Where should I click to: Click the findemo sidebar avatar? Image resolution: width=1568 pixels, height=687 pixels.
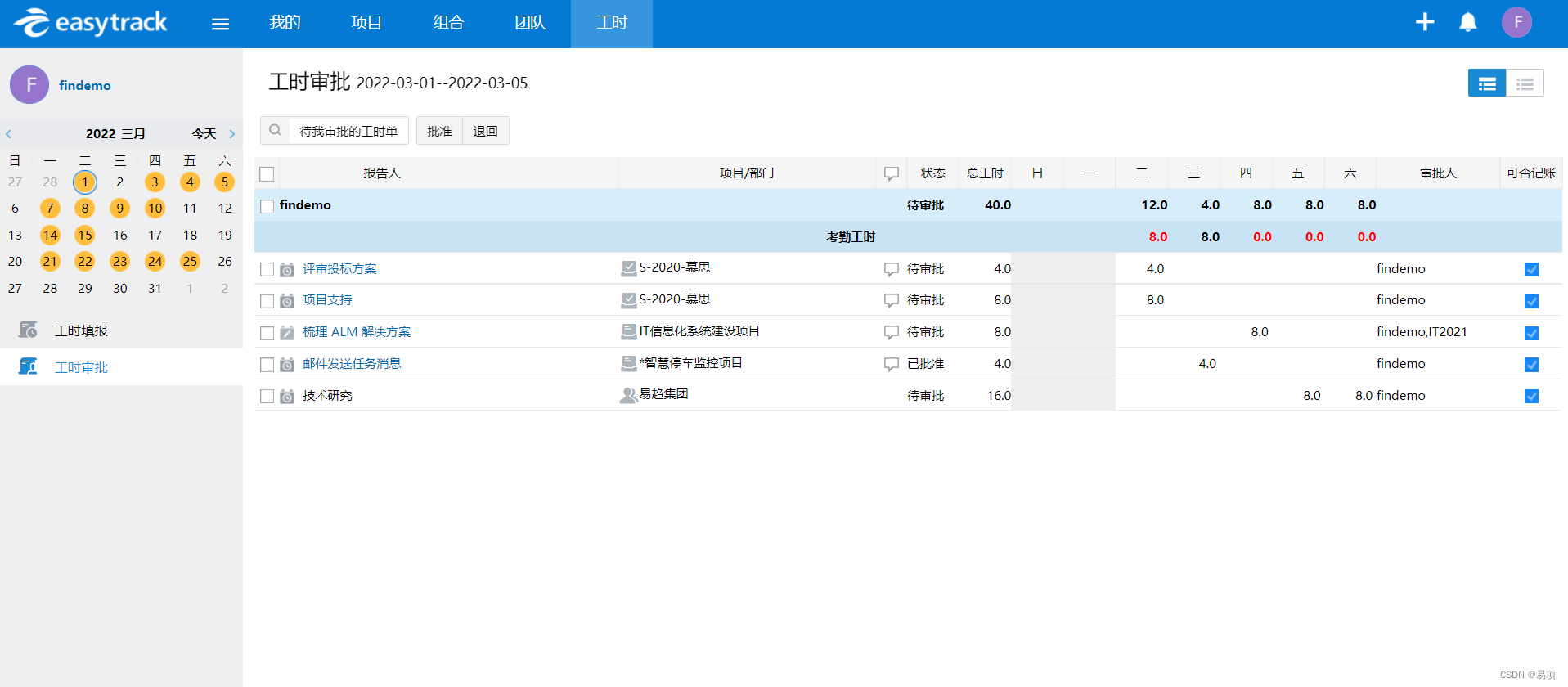click(x=29, y=84)
